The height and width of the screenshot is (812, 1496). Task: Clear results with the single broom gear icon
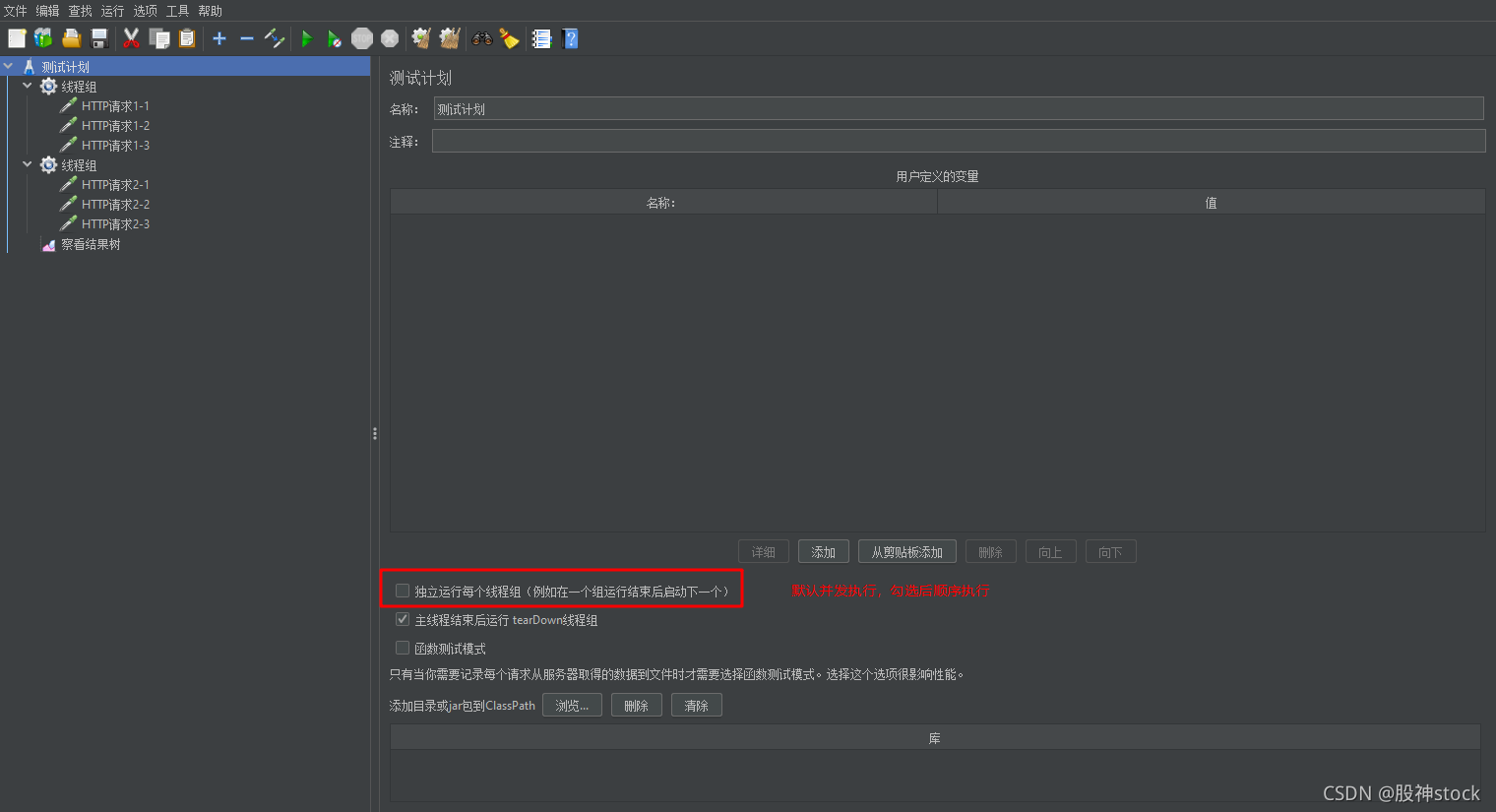[421, 38]
